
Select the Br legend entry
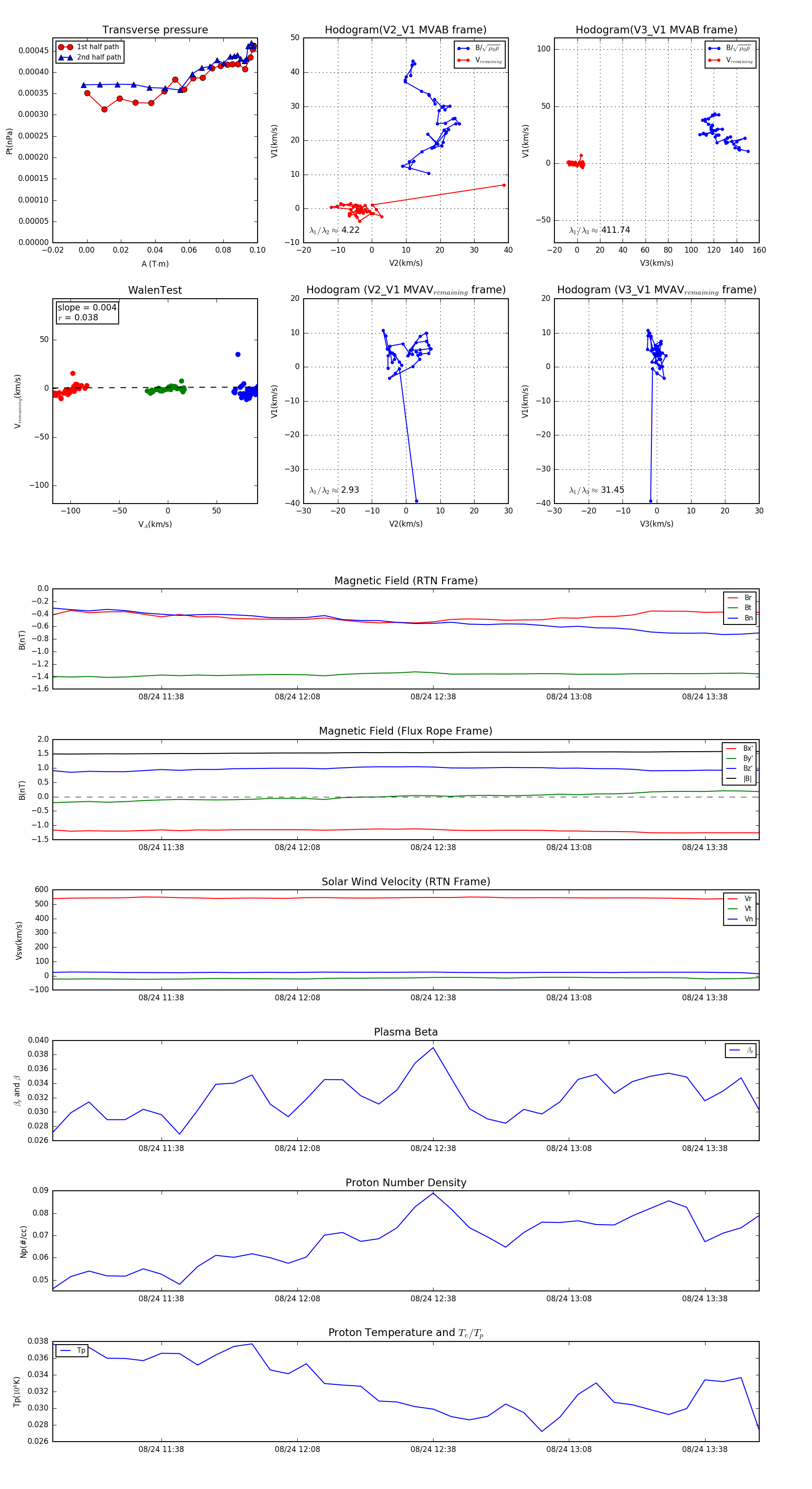[x=740, y=598]
